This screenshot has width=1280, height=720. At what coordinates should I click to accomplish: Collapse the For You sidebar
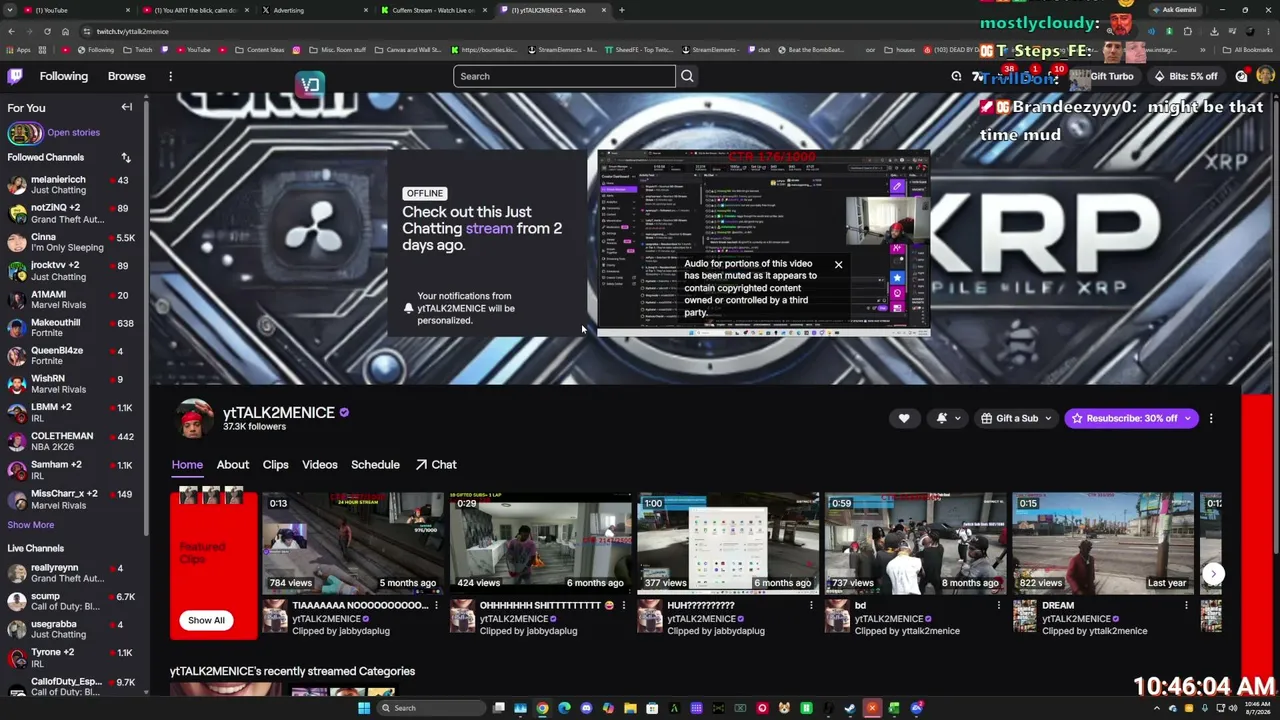pyautogui.click(x=127, y=107)
